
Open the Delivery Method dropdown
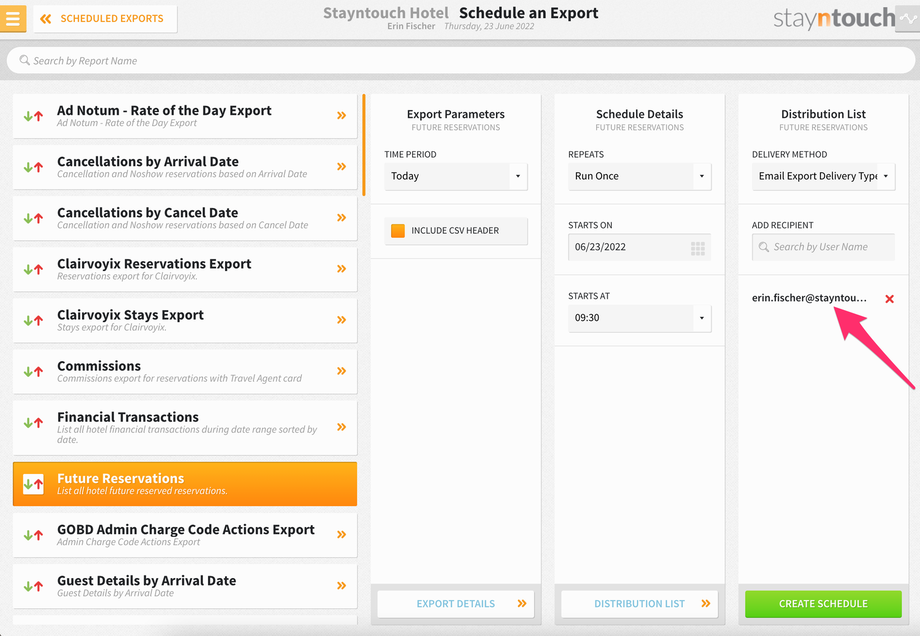coord(823,176)
